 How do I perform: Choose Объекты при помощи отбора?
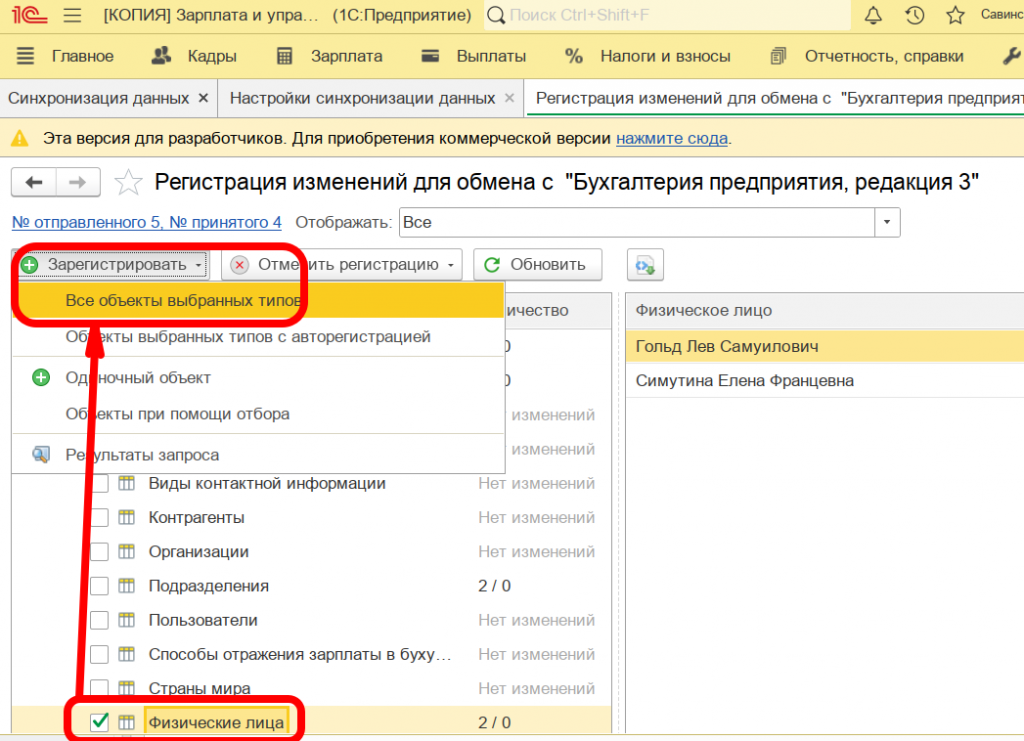pyautogui.click(x=258, y=414)
